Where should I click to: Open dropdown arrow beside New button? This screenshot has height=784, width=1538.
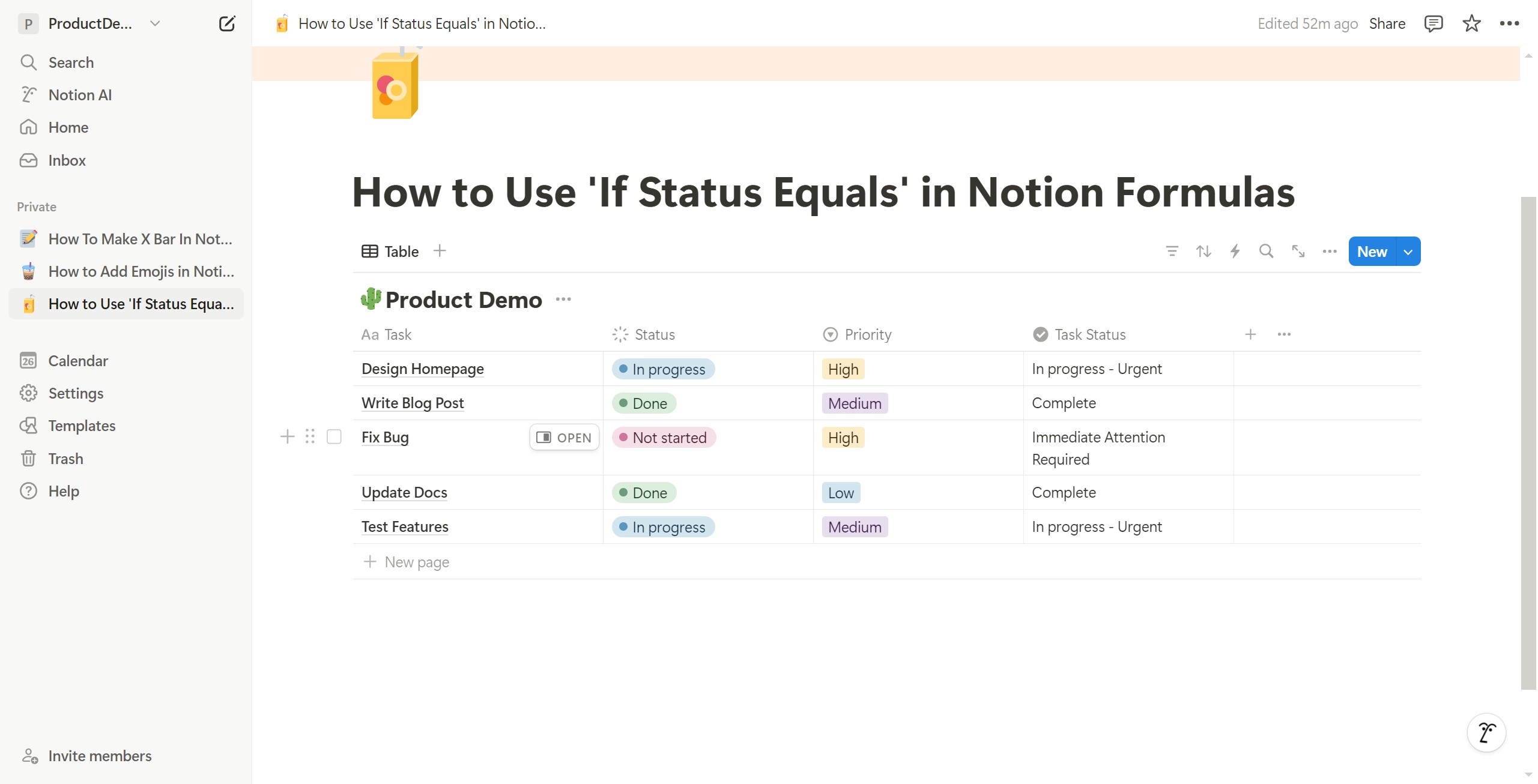(x=1408, y=252)
